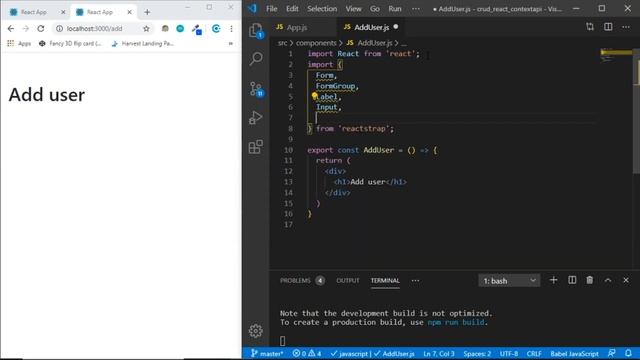The width and height of the screenshot is (640, 360).
Task: Bookmark this page with the star icon
Action: tap(146, 29)
